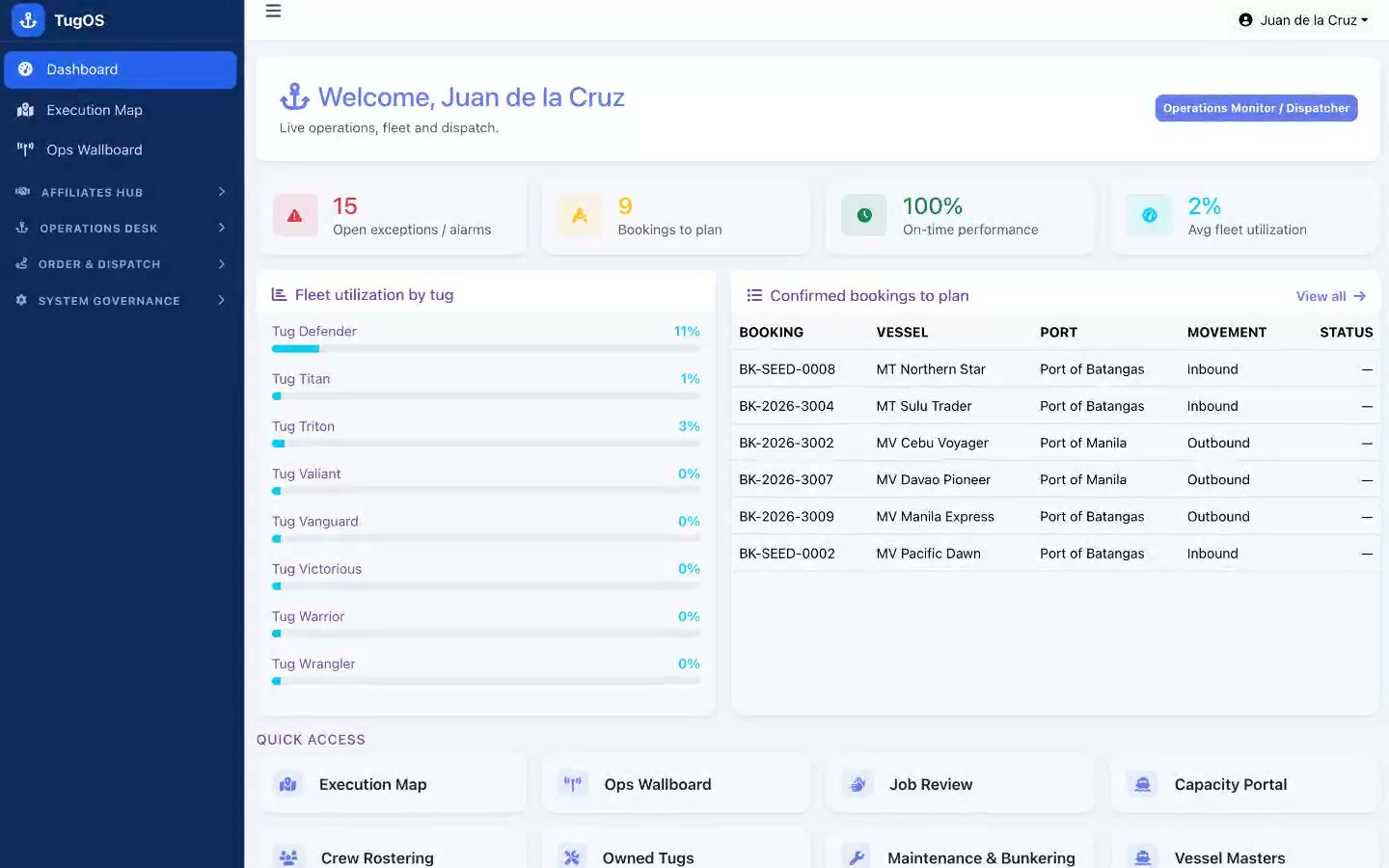
Task: Click the Capacity Portal ship icon
Action: click(1142, 785)
